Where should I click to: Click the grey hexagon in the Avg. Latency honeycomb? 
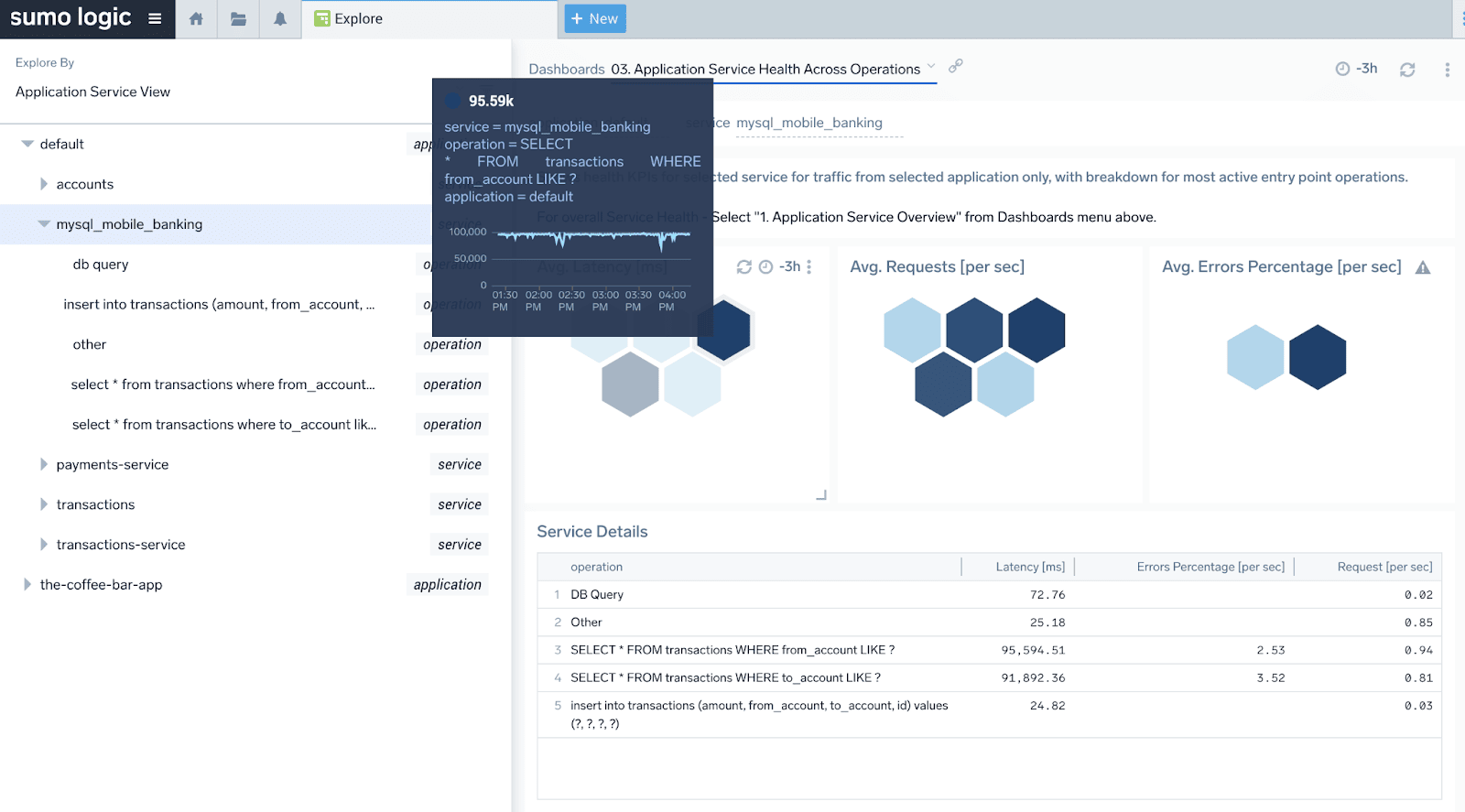tap(630, 384)
